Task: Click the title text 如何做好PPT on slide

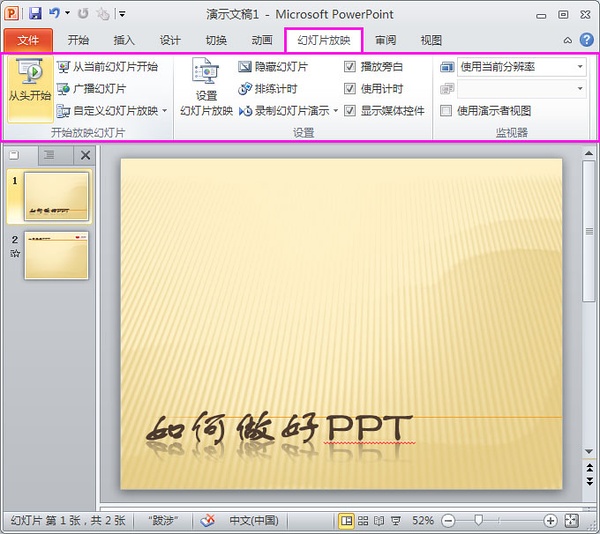Action: [x=279, y=427]
